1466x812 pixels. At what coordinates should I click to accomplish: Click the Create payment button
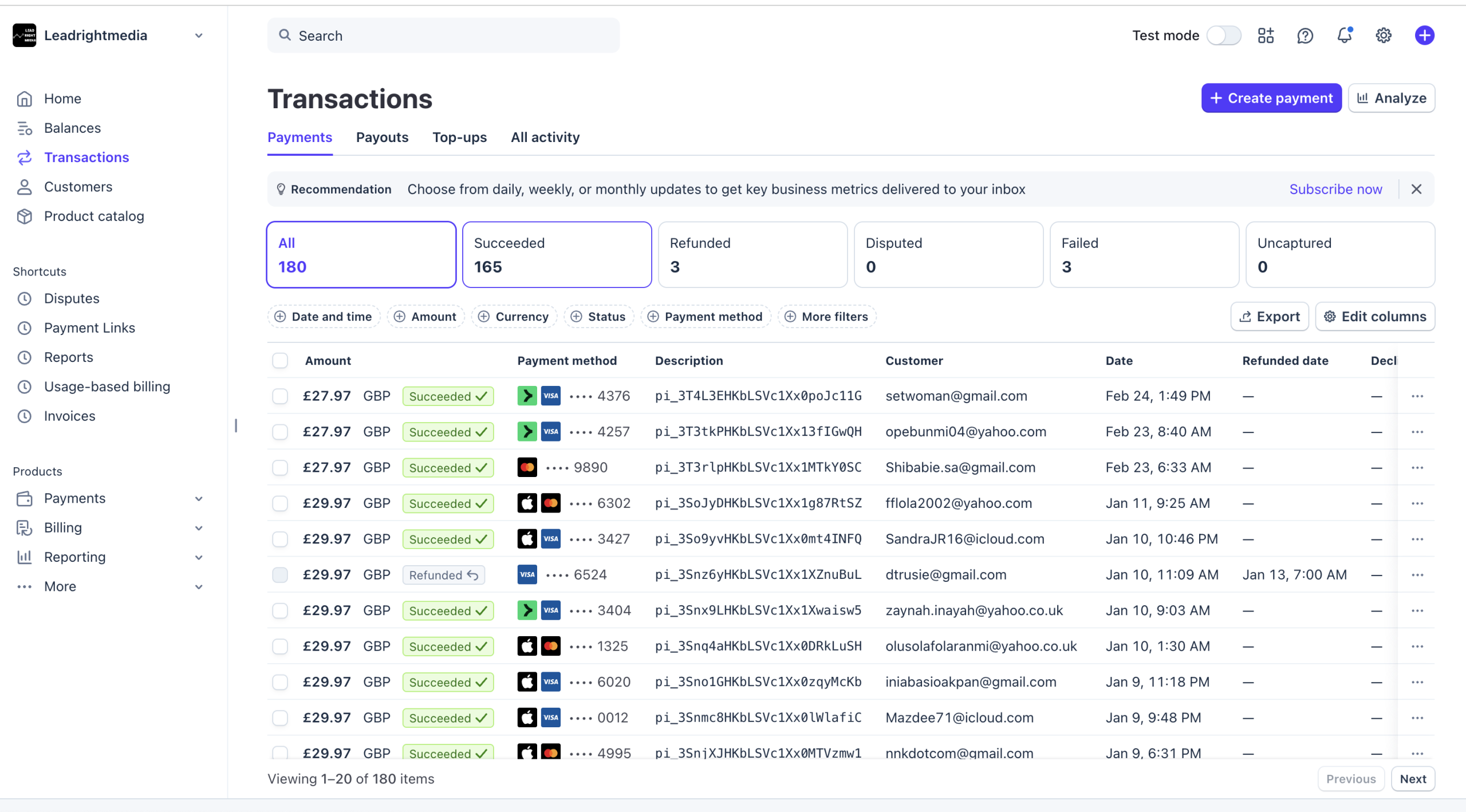(x=1271, y=98)
